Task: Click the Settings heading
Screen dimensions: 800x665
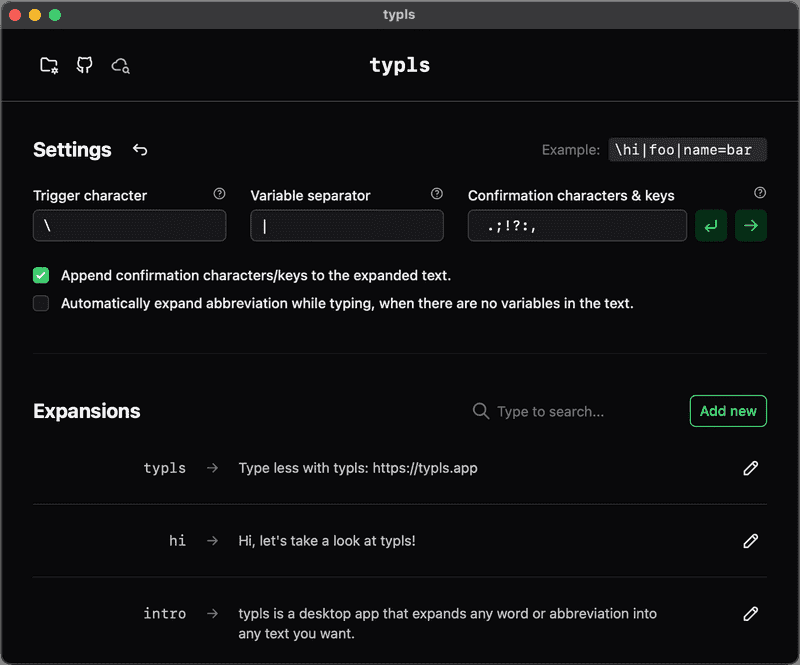Action: coord(72,150)
